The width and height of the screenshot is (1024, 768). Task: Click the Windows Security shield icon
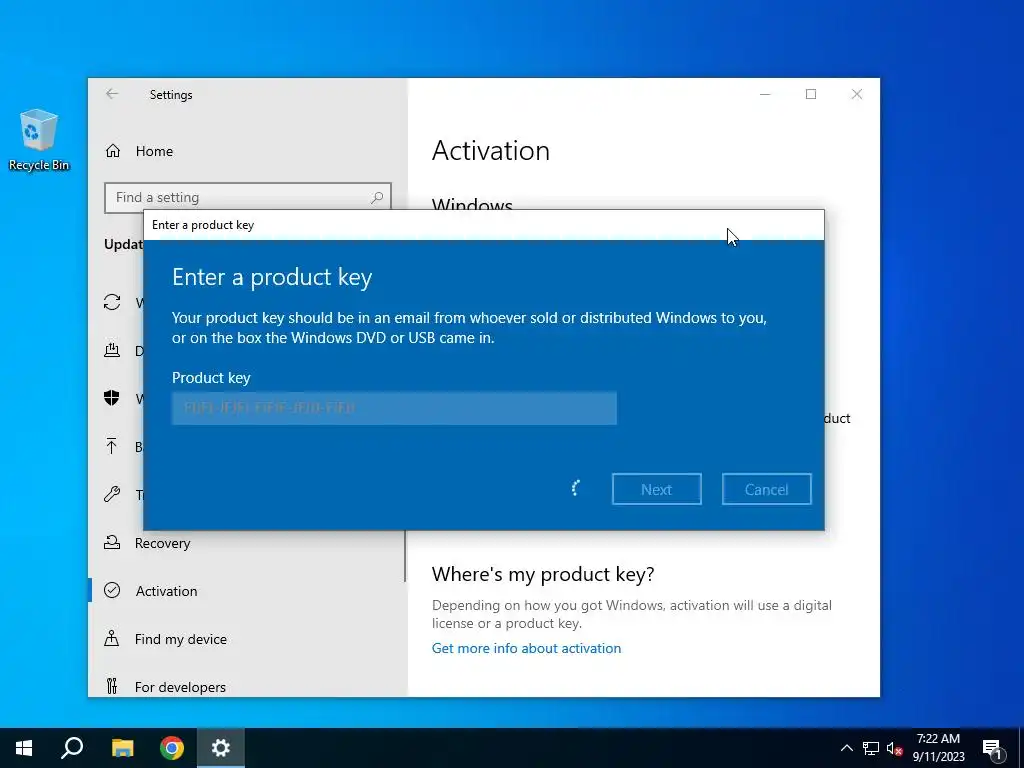click(x=112, y=398)
